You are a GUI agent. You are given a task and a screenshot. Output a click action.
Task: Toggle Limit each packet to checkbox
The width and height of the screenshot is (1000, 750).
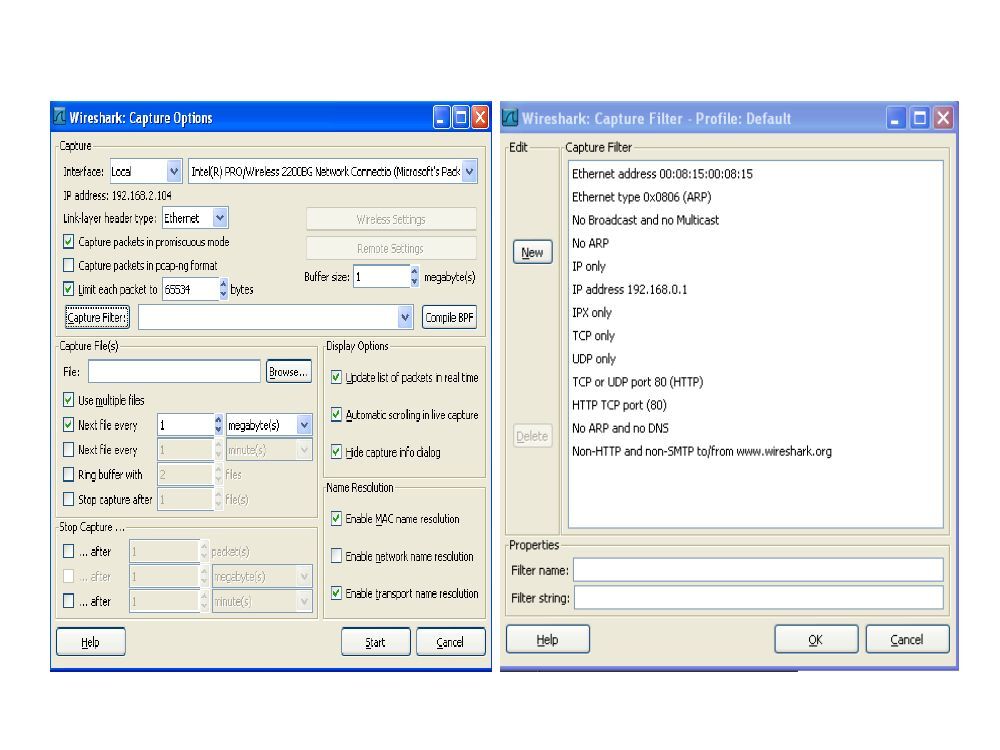[69, 289]
